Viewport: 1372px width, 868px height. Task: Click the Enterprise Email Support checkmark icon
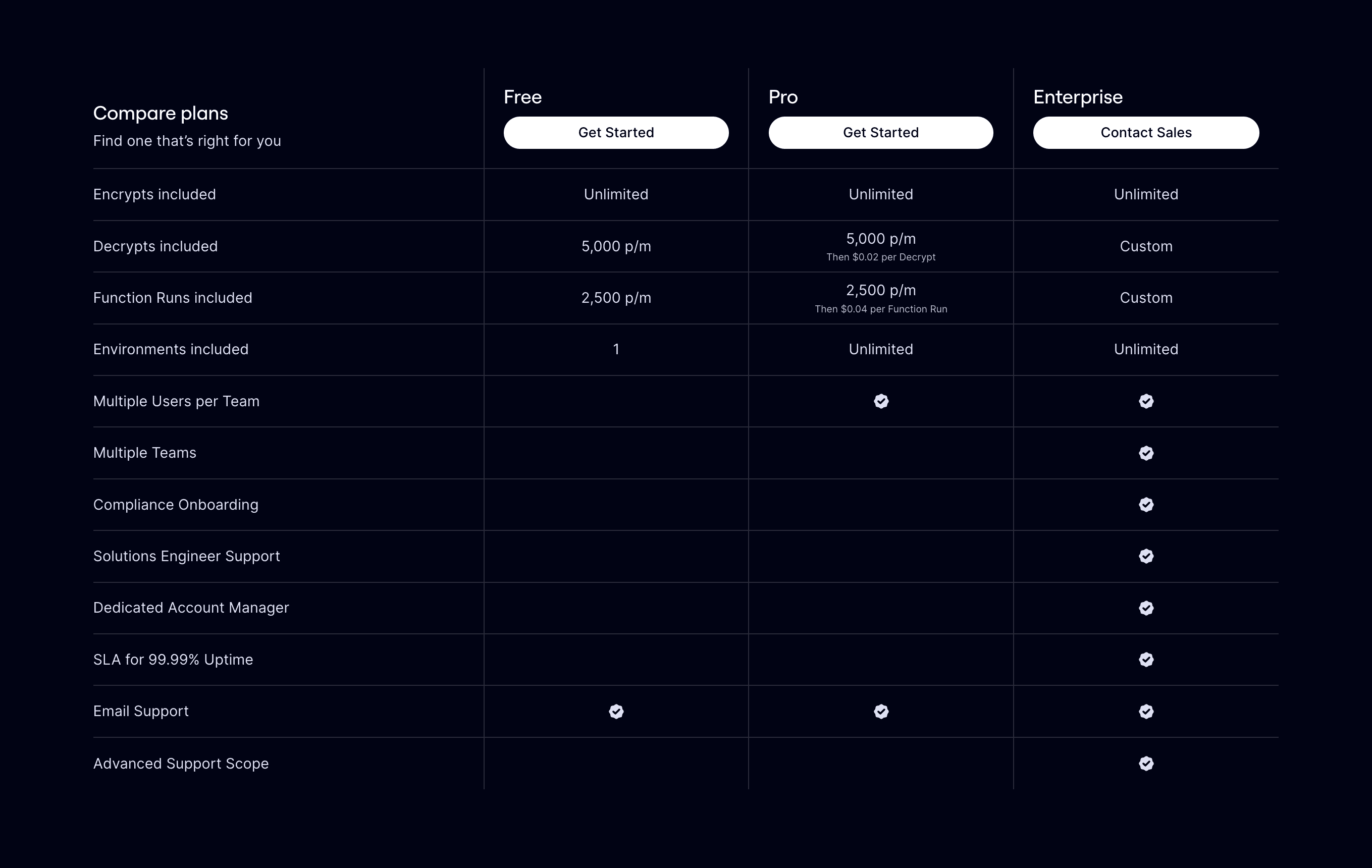click(1146, 712)
